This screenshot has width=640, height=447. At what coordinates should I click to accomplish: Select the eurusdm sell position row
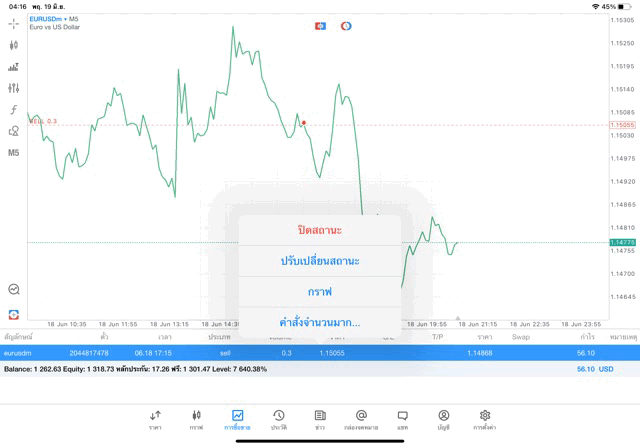[x=320, y=353]
